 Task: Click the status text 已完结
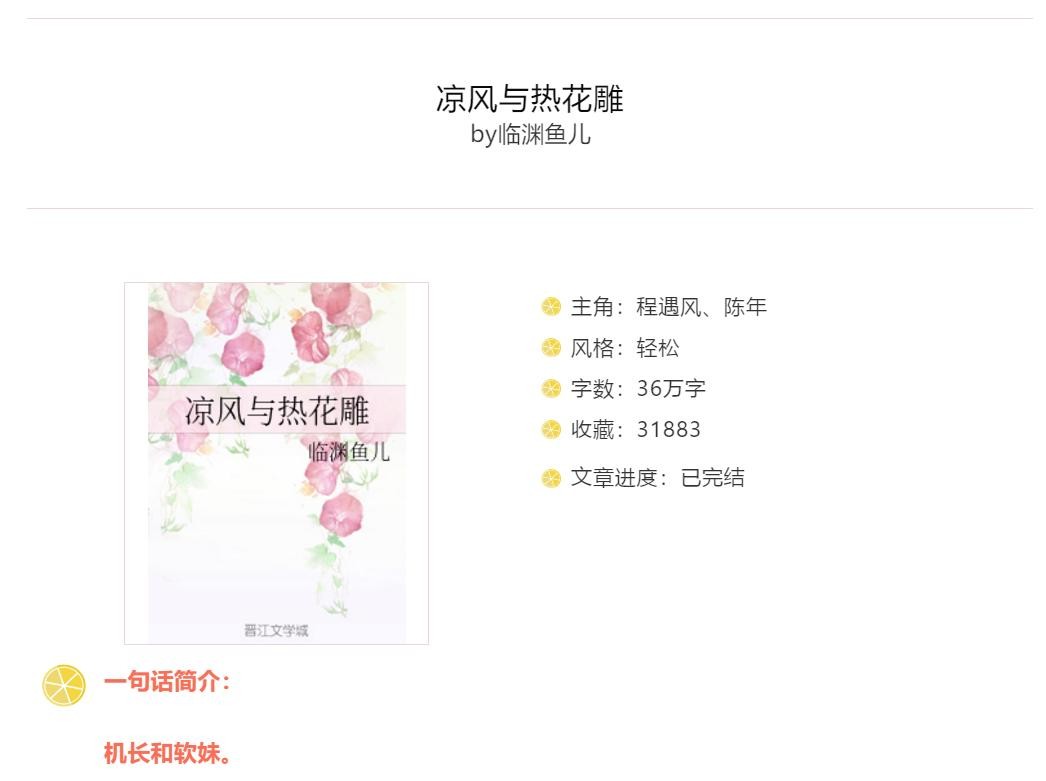712,478
